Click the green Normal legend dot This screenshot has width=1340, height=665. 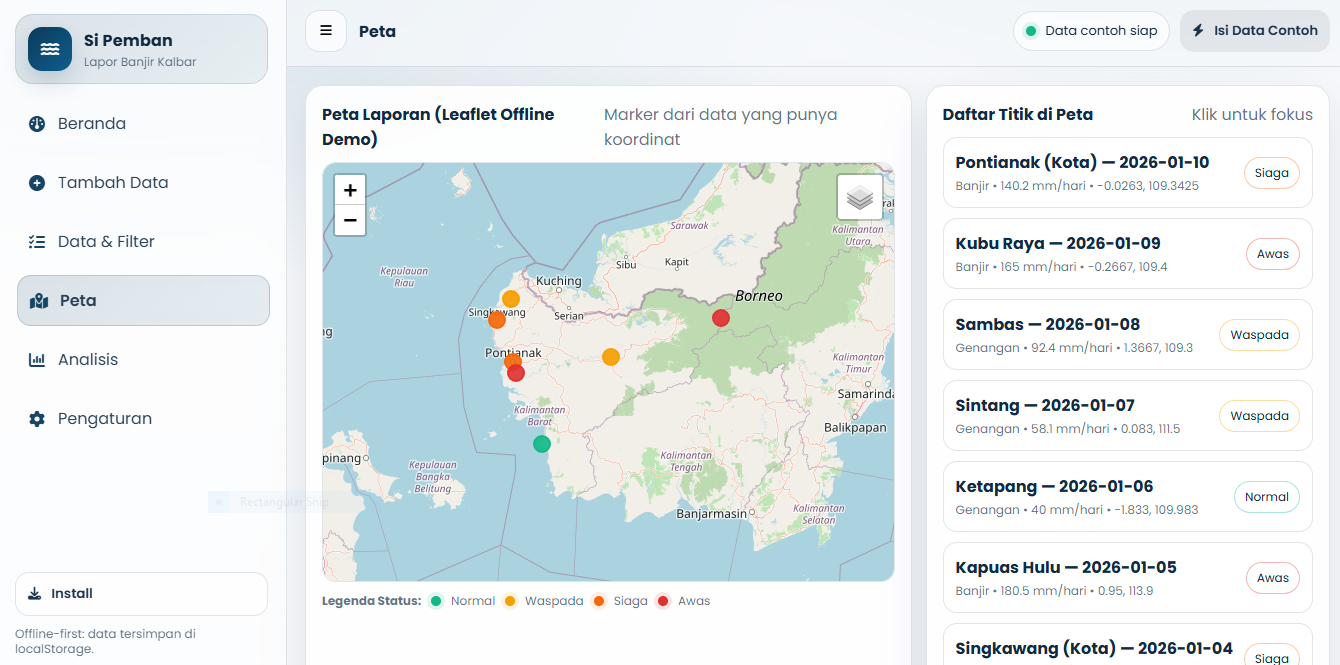pyautogui.click(x=436, y=601)
